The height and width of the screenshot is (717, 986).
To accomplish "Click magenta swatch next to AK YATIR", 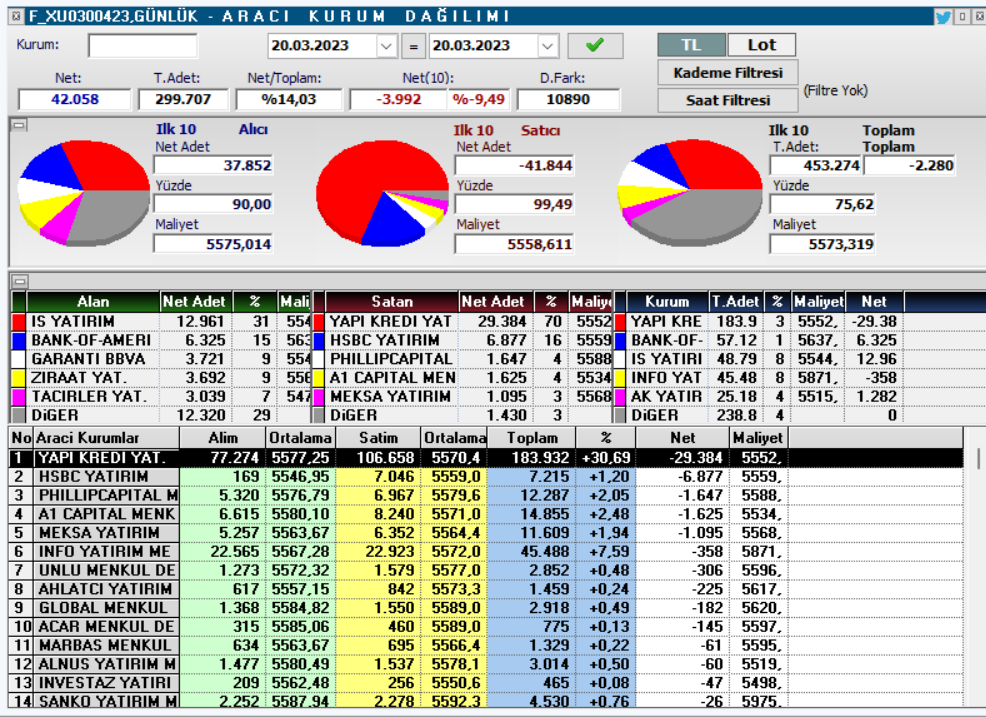I will [620, 397].
